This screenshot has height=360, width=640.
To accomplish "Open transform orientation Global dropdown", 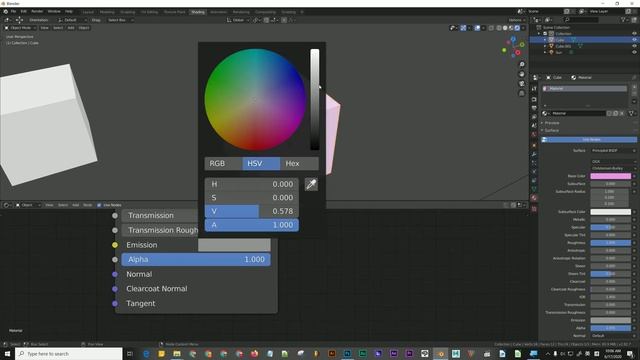I will pos(238,20).
